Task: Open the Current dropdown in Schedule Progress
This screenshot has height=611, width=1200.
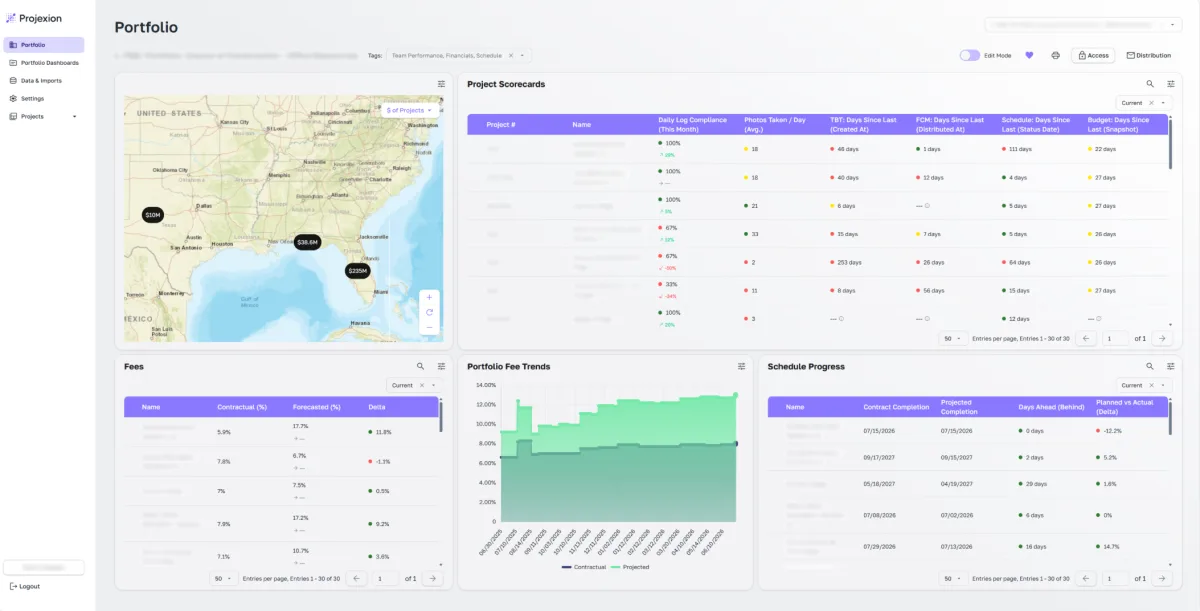Action: pyautogui.click(x=1163, y=385)
